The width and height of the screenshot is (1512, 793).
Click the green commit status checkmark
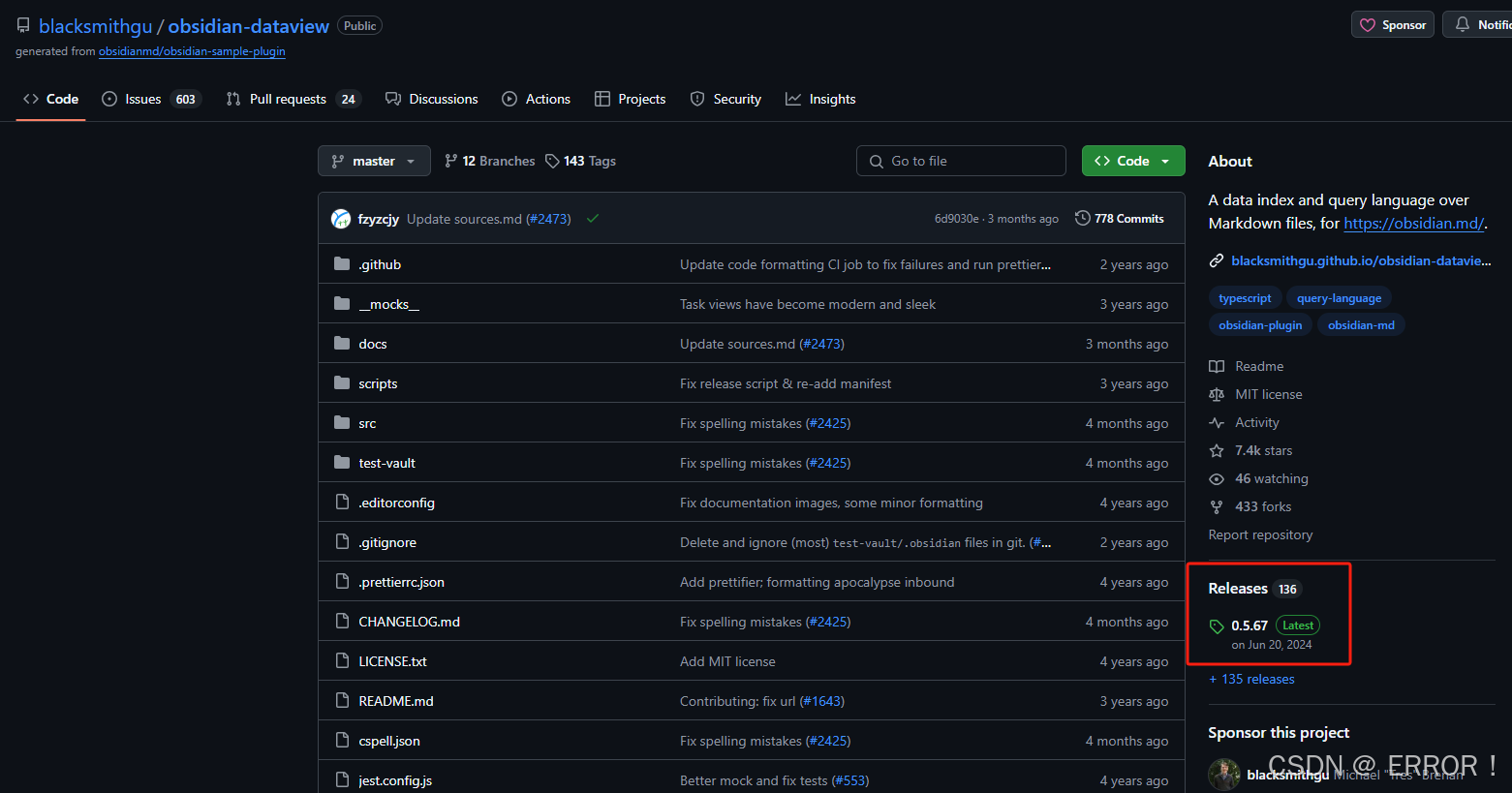point(593,219)
